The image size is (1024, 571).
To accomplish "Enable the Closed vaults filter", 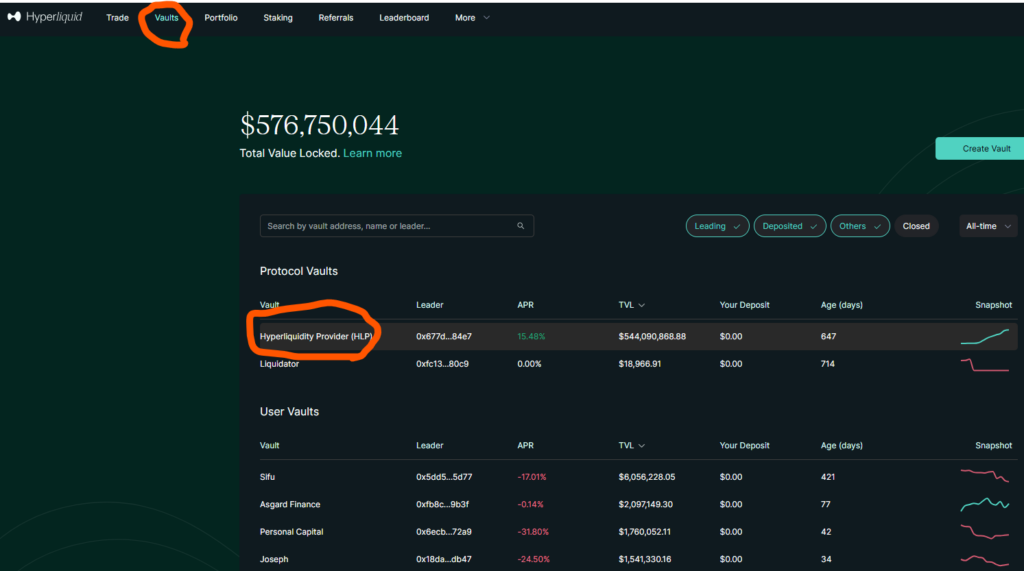I will pyautogui.click(x=916, y=226).
